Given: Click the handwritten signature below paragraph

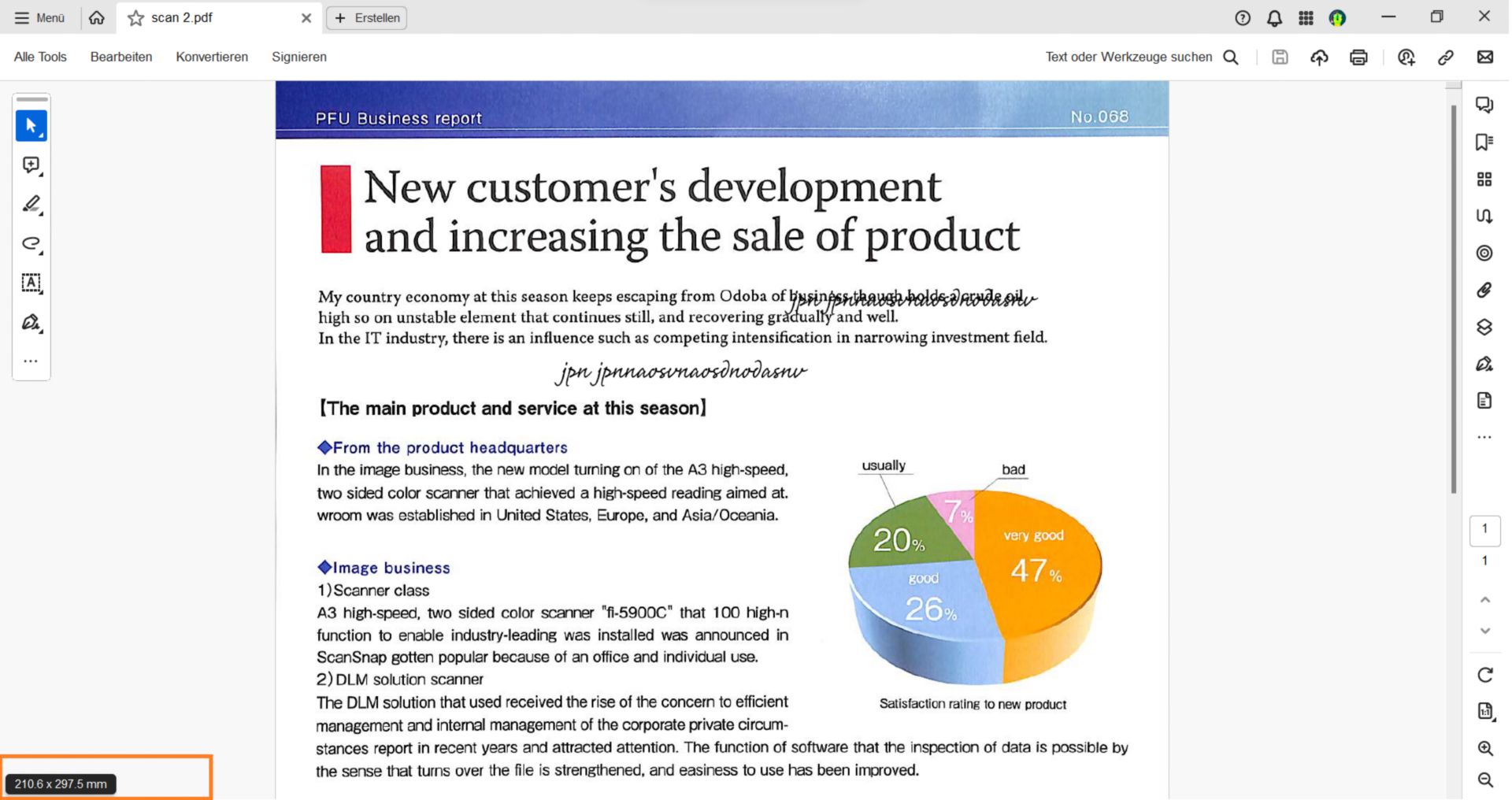Looking at the screenshot, I should click(x=680, y=372).
